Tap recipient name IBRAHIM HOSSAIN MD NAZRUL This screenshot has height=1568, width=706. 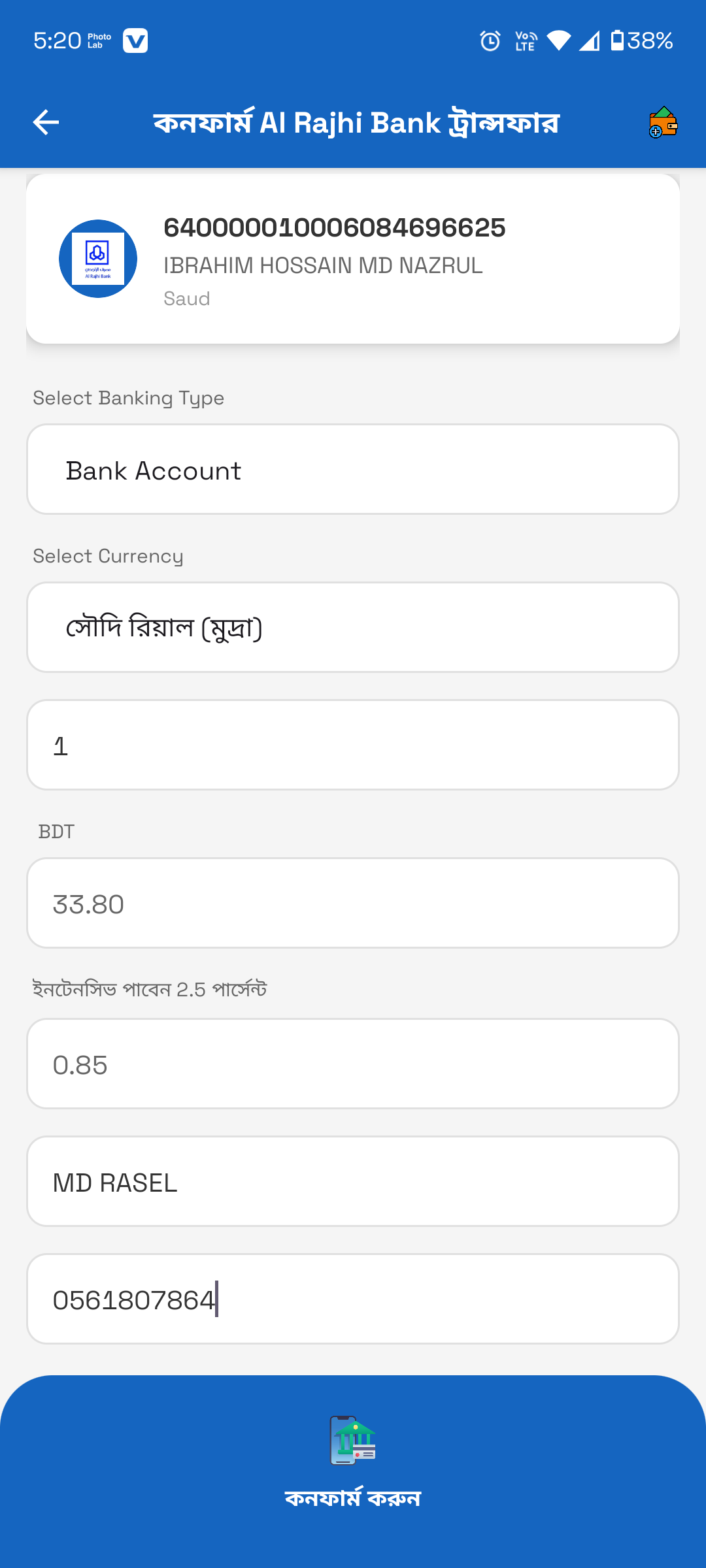pos(323,266)
